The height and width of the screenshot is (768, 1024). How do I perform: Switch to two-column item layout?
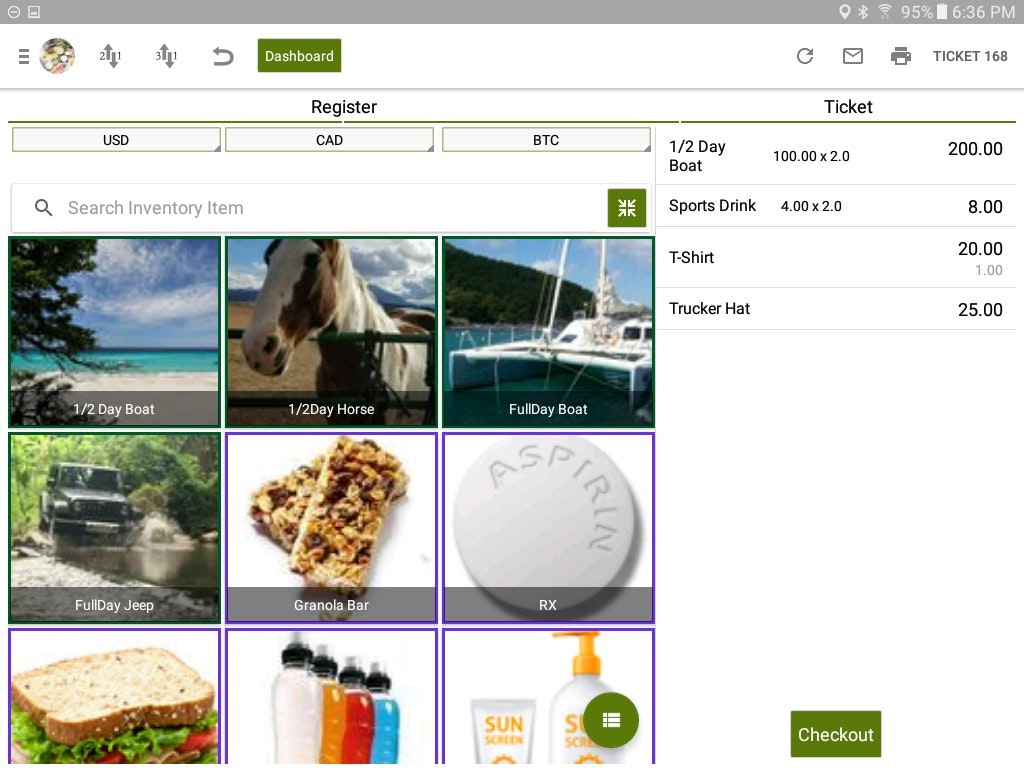[x=110, y=56]
